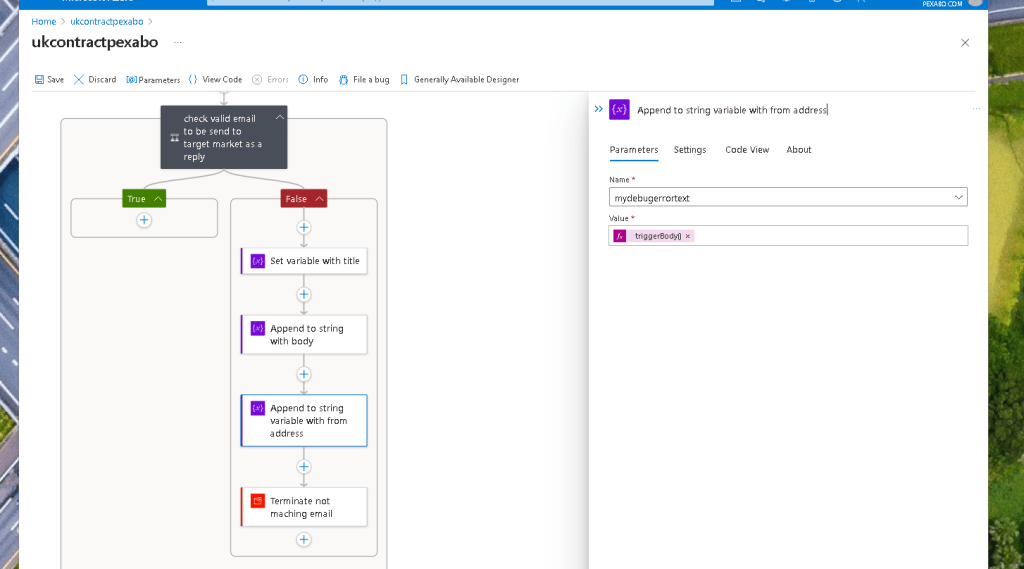Select Append to string with body action
This screenshot has height=569, width=1024.
(304, 334)
